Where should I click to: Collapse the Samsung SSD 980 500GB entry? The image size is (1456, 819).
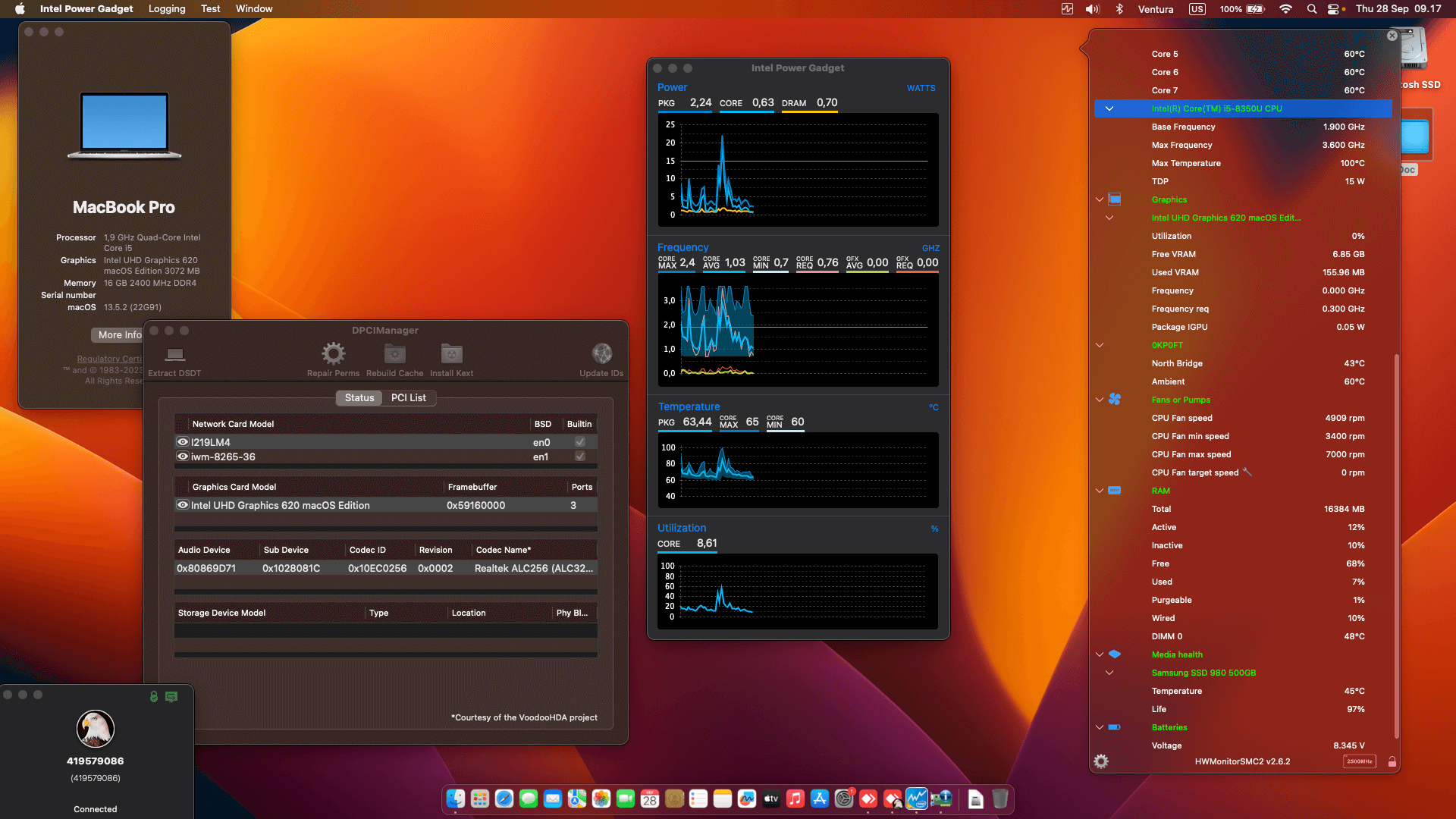coord(1109,673)
